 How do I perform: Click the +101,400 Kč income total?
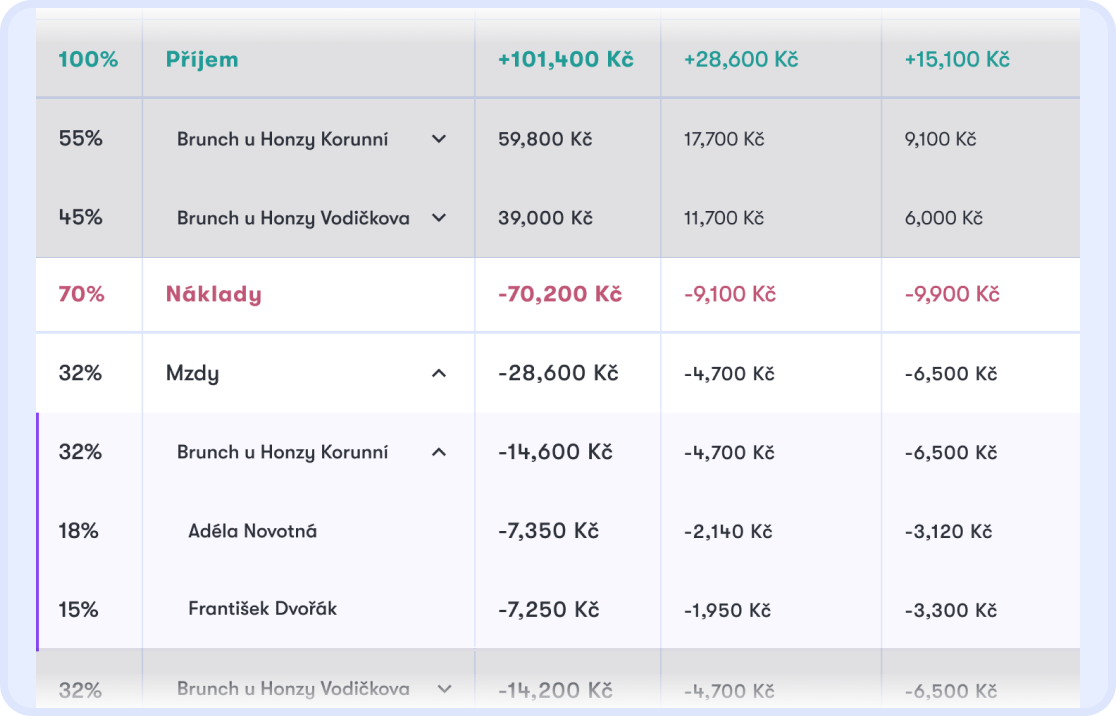click(566, 59)
